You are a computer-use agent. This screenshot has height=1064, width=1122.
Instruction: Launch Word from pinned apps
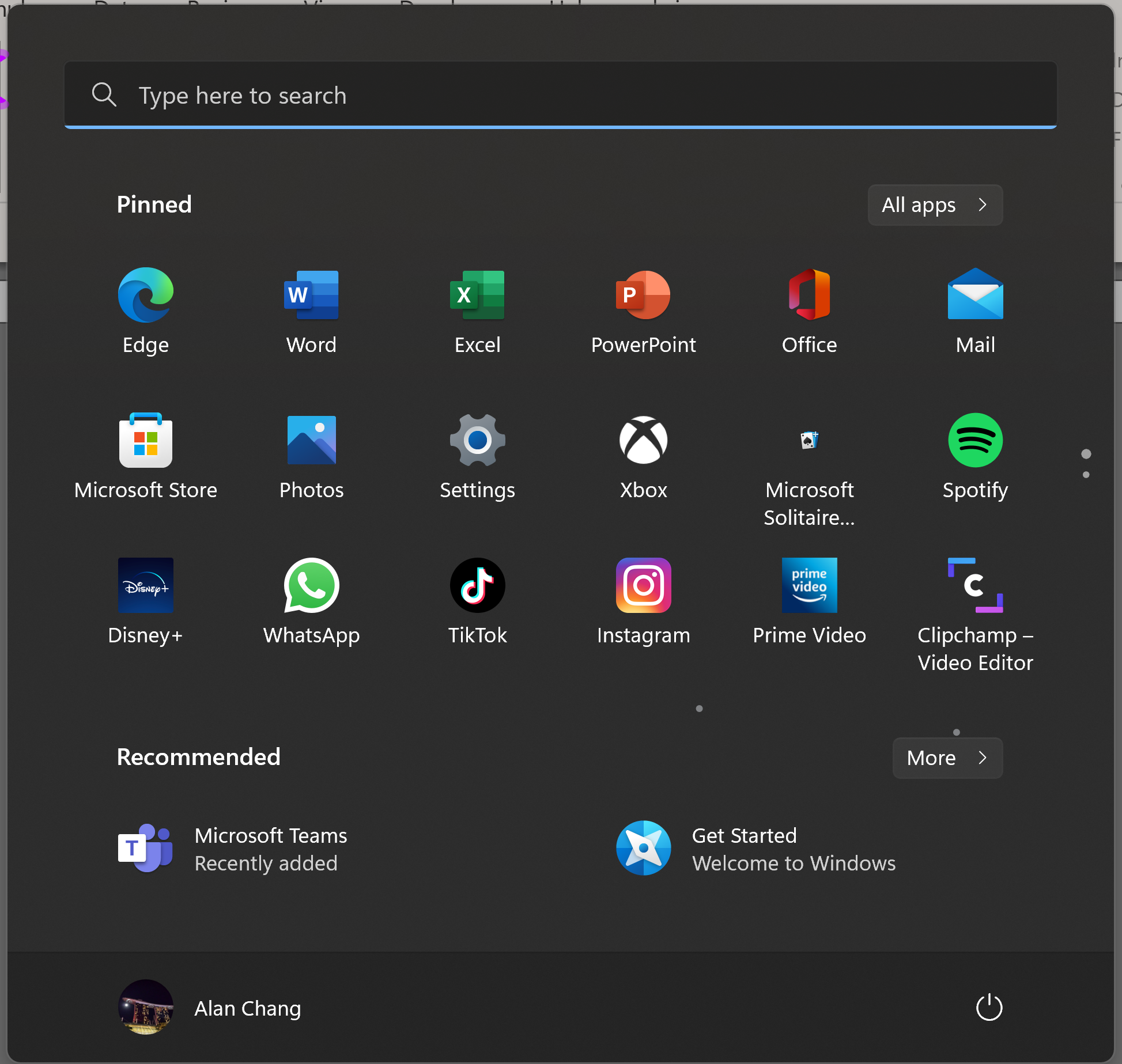pos(311,295)
